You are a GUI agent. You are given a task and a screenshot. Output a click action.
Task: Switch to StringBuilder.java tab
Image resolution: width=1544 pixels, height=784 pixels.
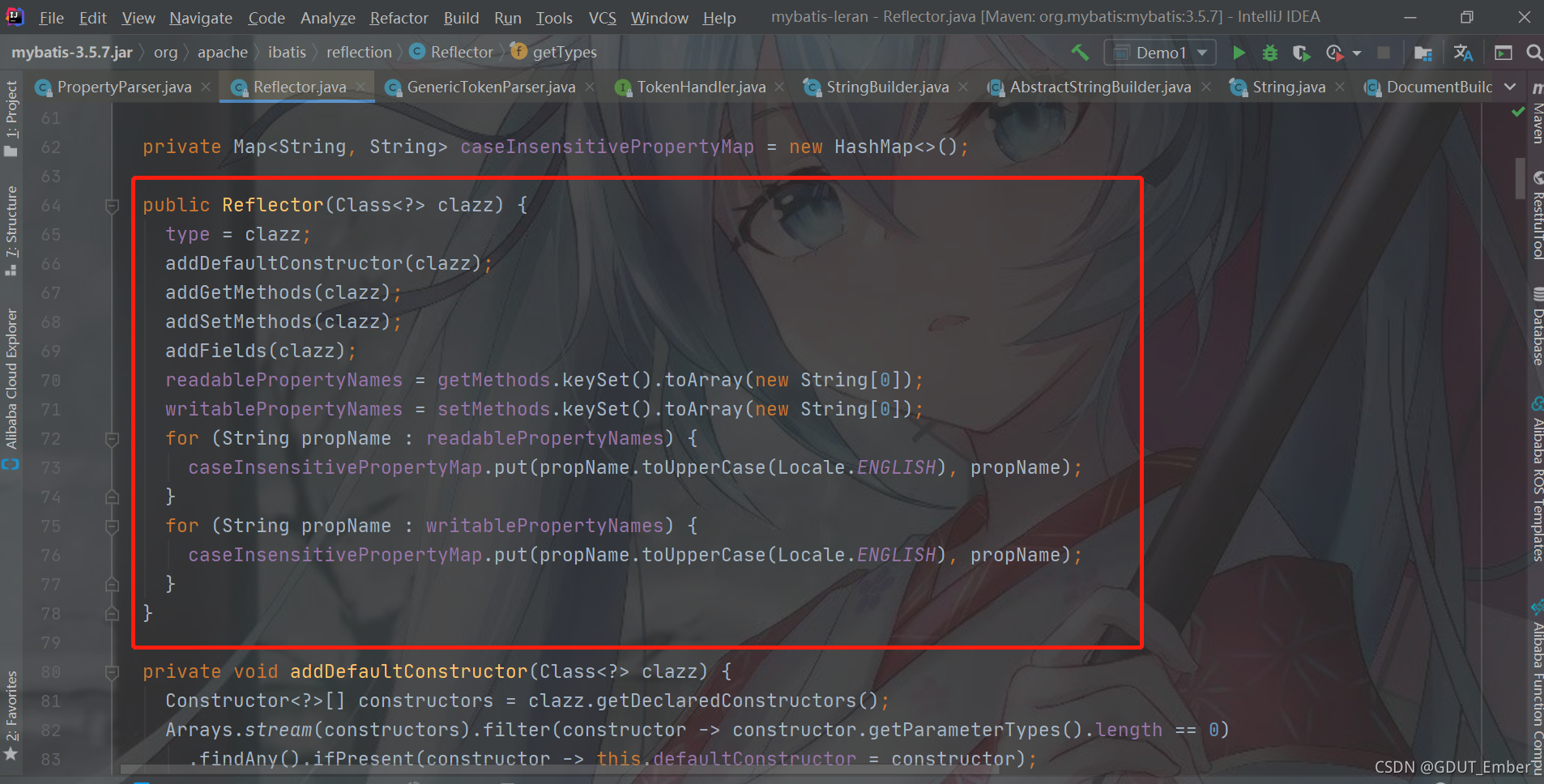tap(887, 87)
